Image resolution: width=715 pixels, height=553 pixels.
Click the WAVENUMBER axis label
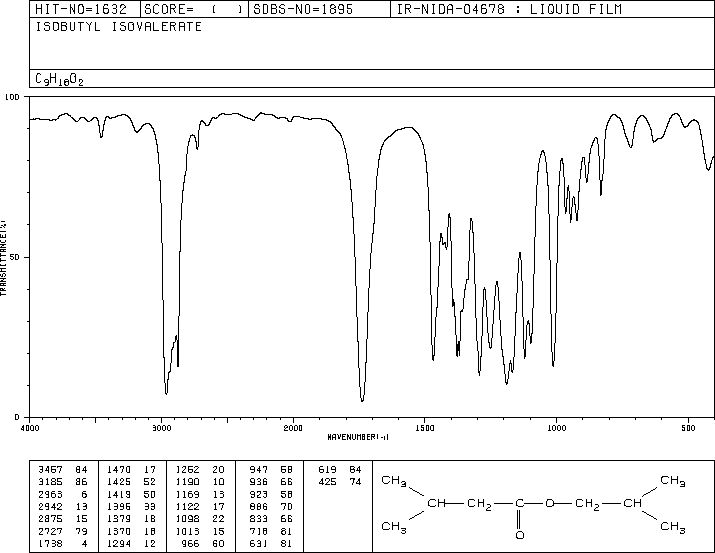pyautogui.click(x=358, y=437)
